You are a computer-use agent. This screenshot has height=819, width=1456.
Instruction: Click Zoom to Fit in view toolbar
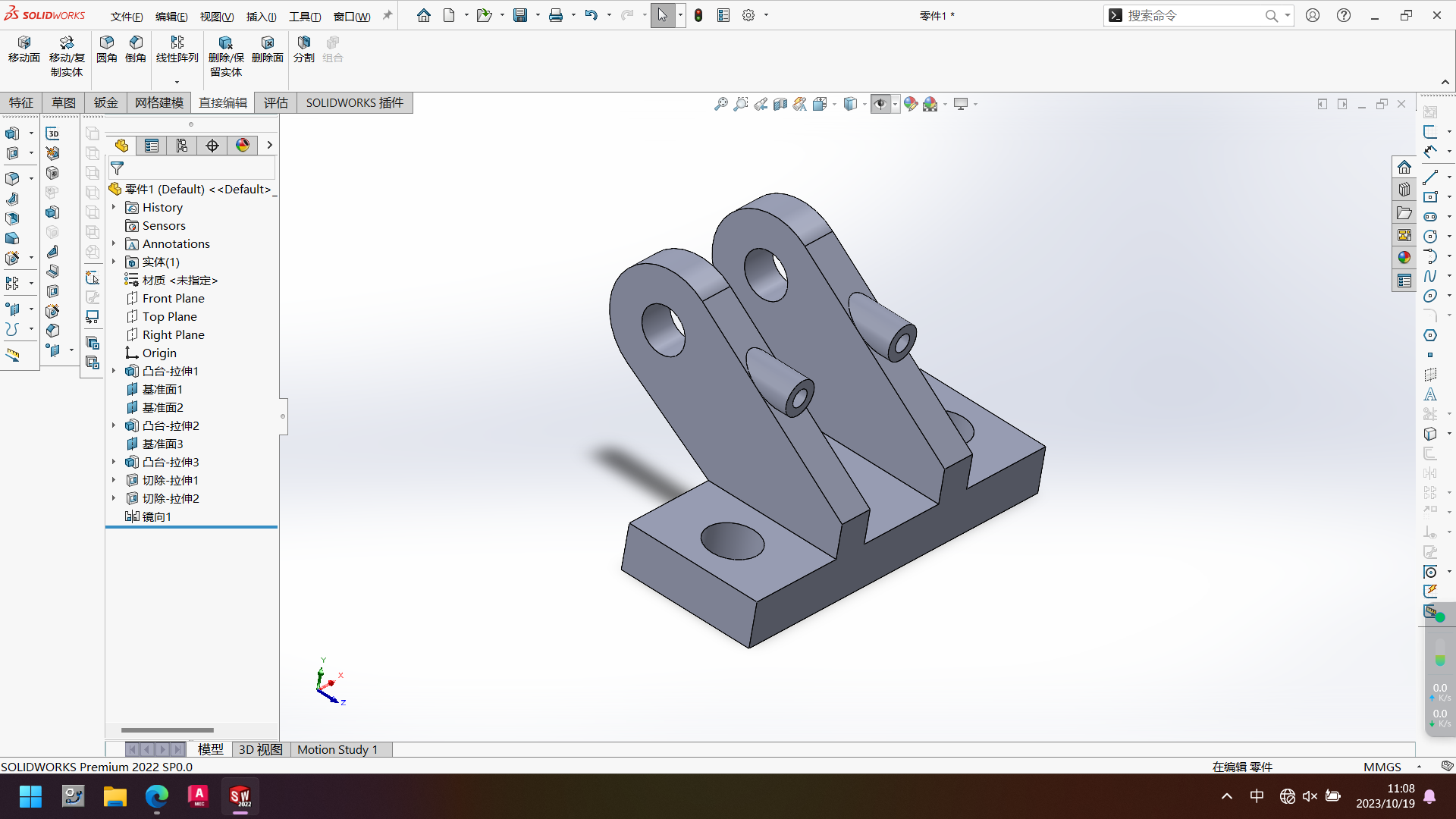[x=721, y=104]
